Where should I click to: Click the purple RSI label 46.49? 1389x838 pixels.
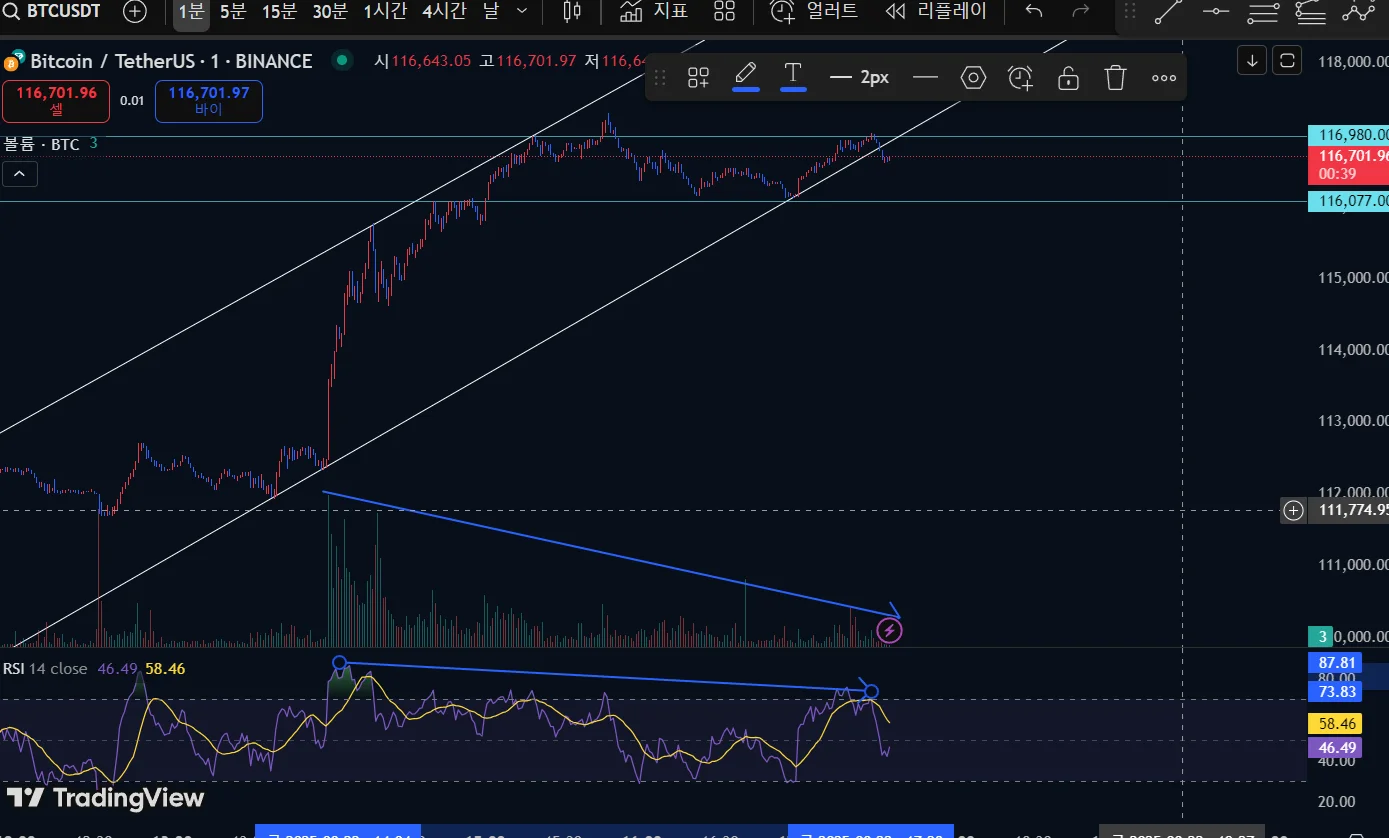(x=1335, y=747)
